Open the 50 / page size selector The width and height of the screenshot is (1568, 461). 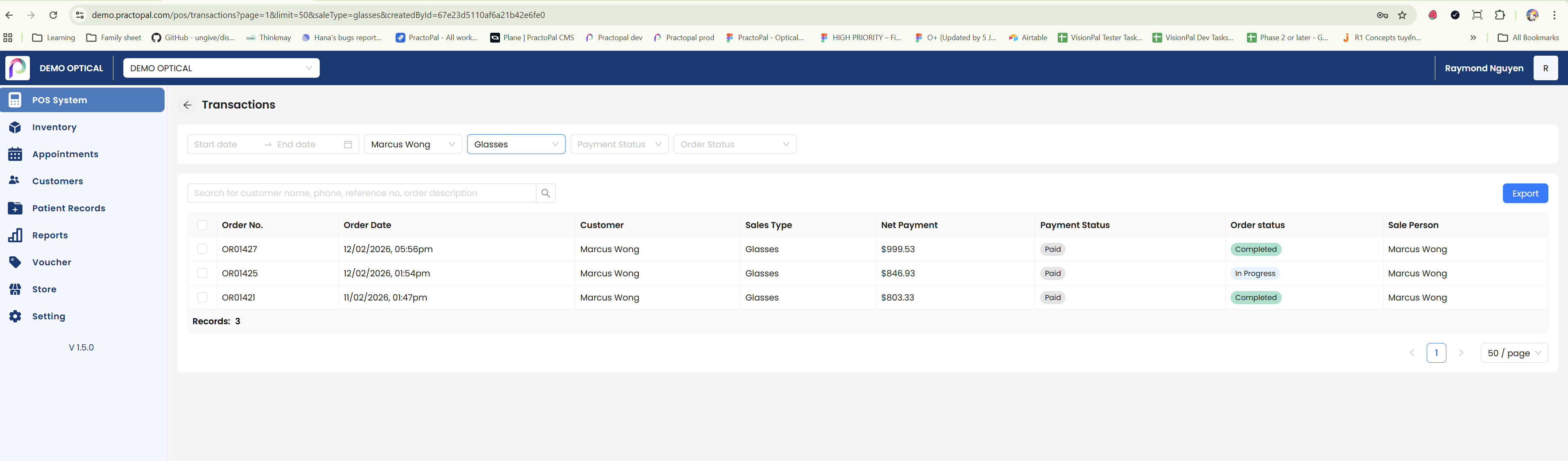1513,353
